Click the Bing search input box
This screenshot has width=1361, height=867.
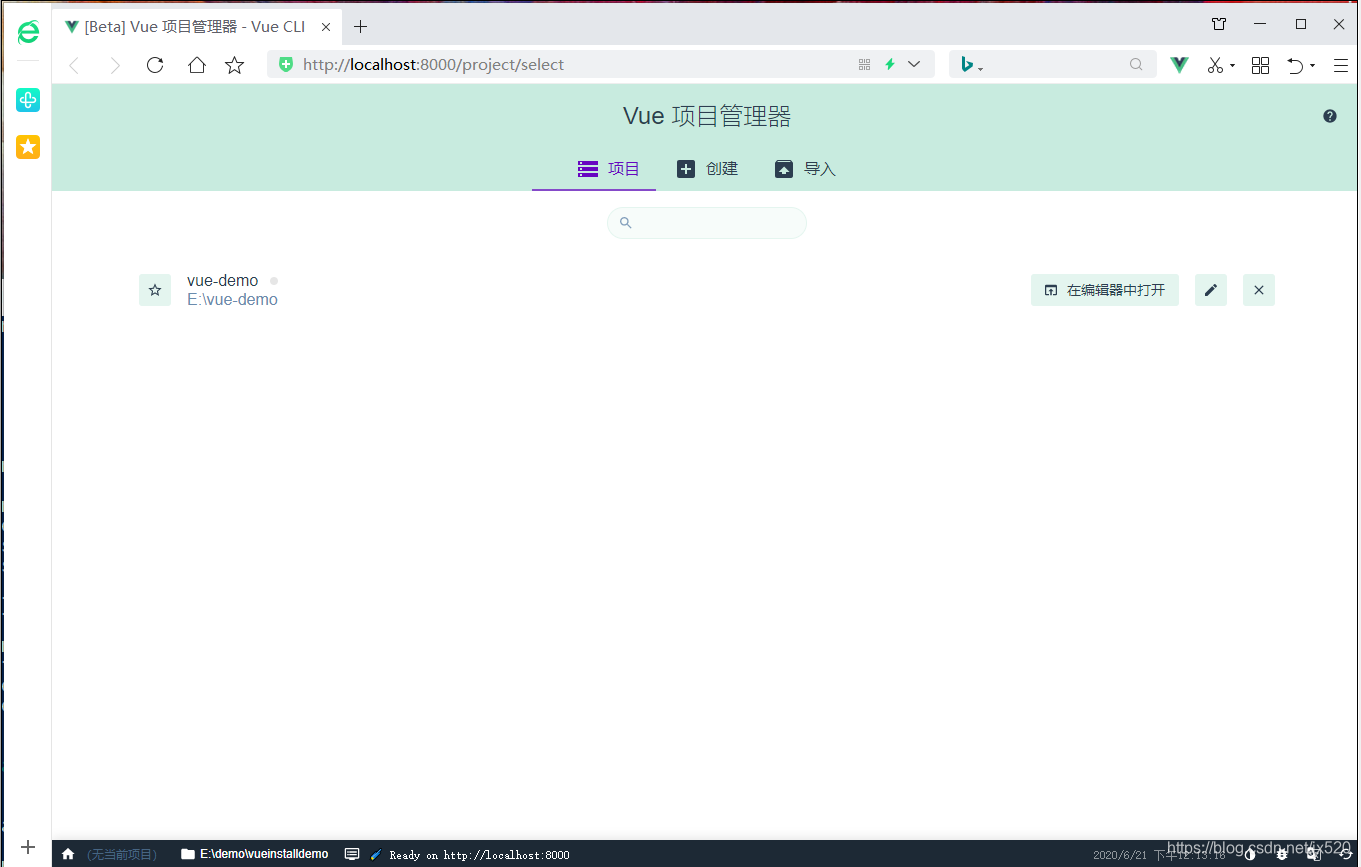pos(1055,65)
